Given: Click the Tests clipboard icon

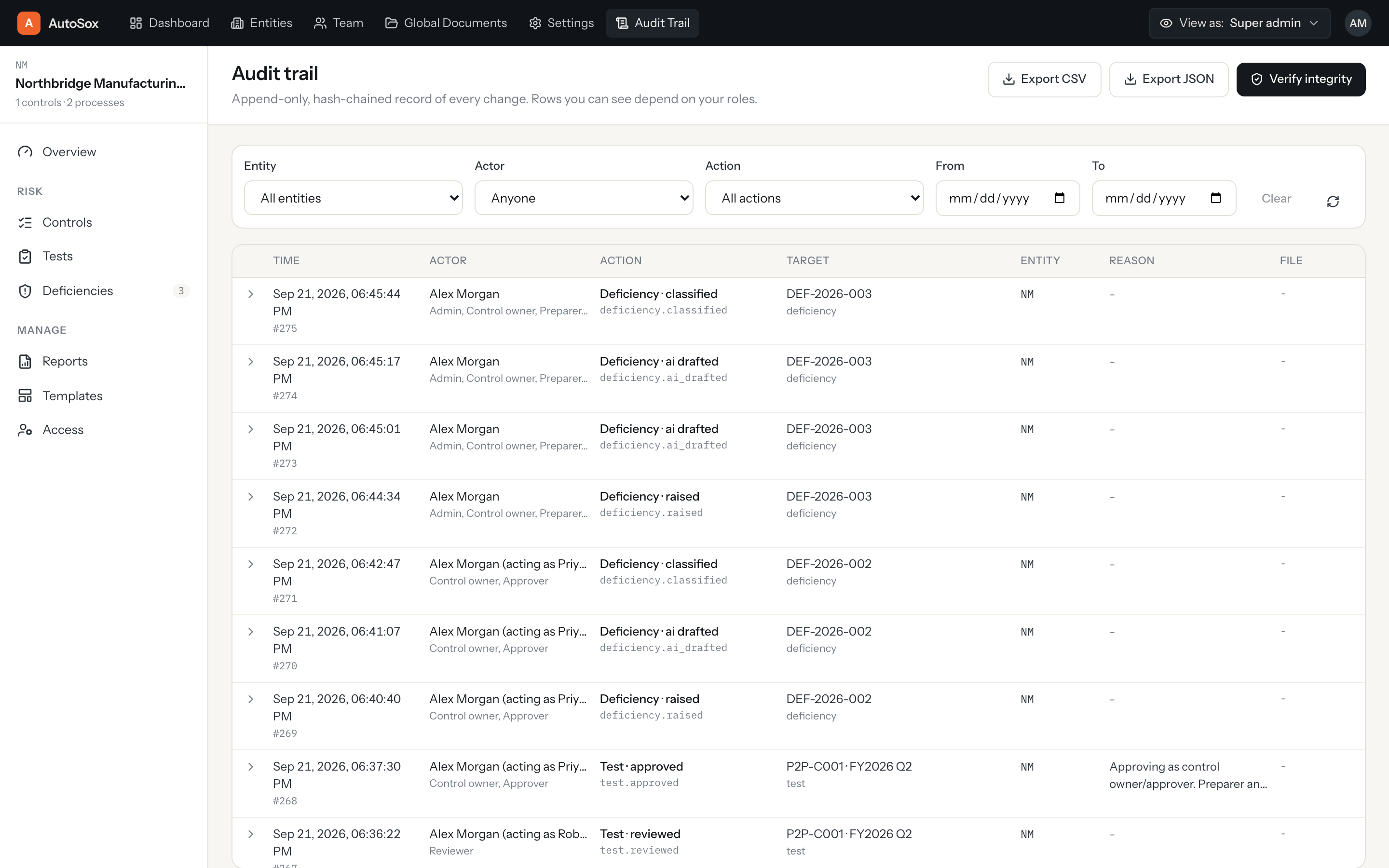Looking at the screenshot, I should pos(25,256).
